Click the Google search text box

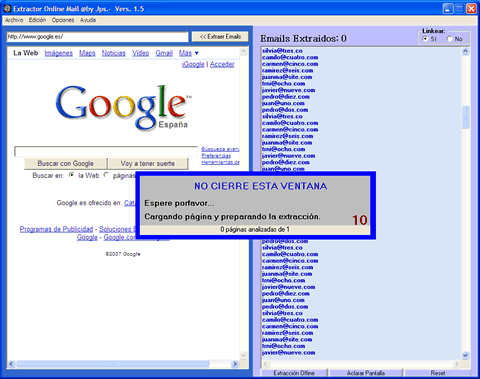(106, 151)
